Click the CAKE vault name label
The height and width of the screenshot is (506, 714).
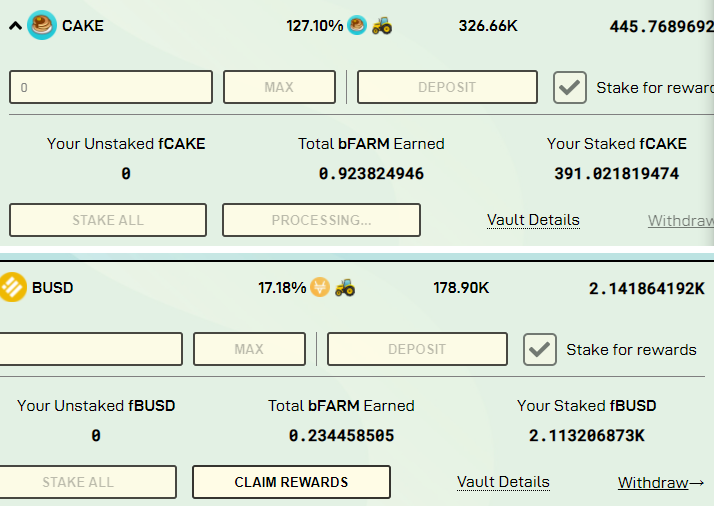click(x=83, y=26)
